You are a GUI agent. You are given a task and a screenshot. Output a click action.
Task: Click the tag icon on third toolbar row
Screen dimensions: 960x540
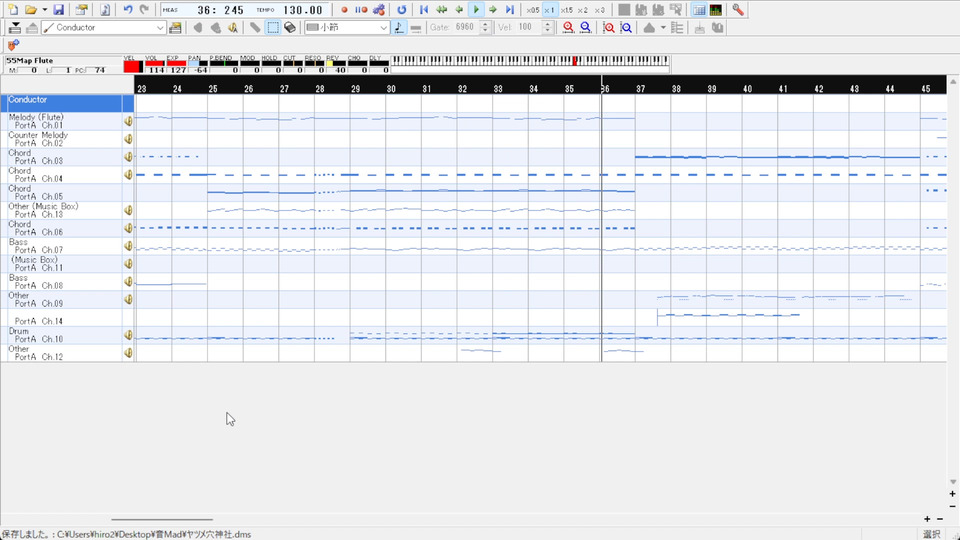(13, 45)
